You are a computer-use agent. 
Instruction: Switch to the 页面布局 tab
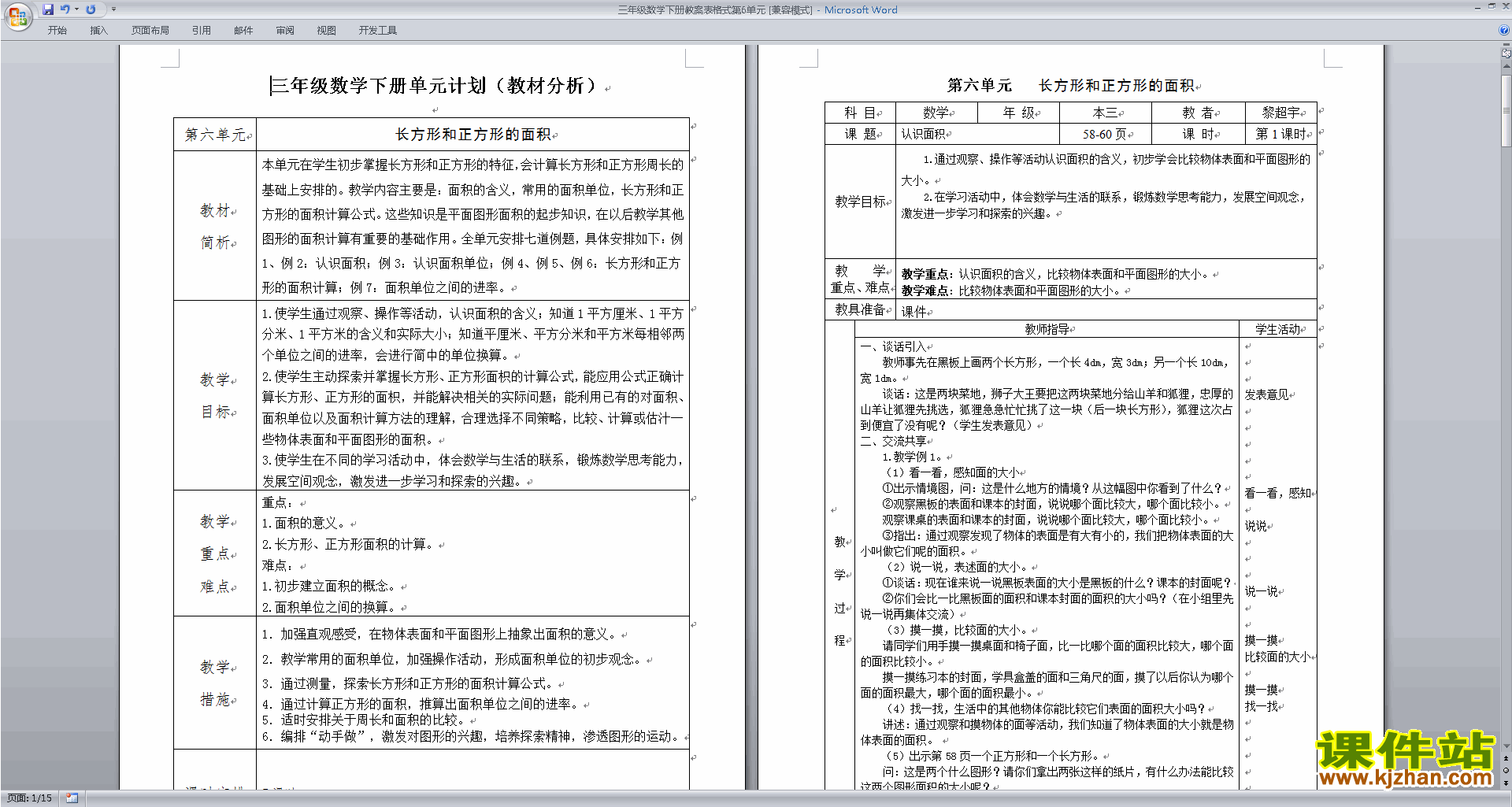150,31
